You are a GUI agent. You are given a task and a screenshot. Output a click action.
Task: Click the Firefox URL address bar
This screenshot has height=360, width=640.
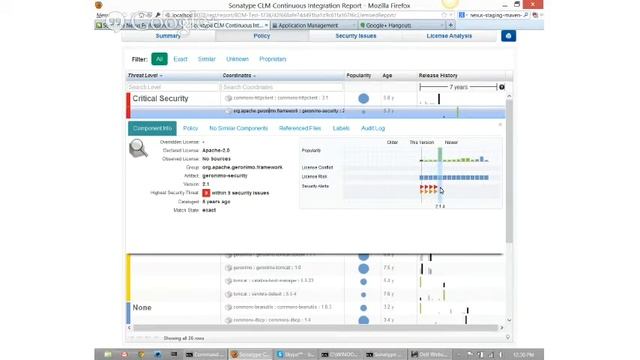[301, 15]
